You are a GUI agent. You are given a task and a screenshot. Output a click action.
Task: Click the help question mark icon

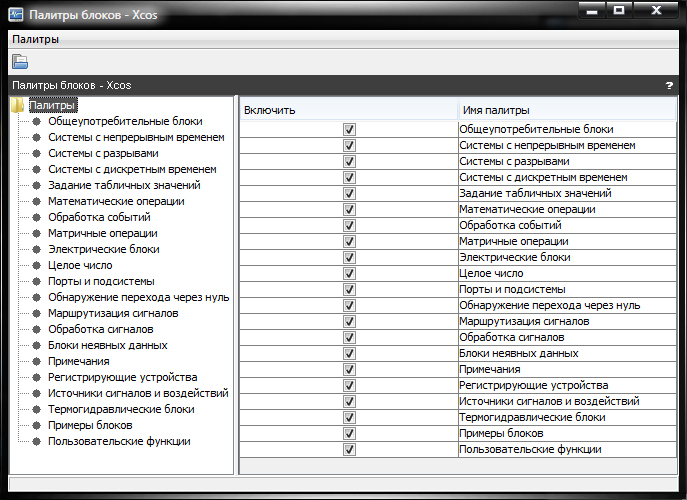(x=669, y=85)
